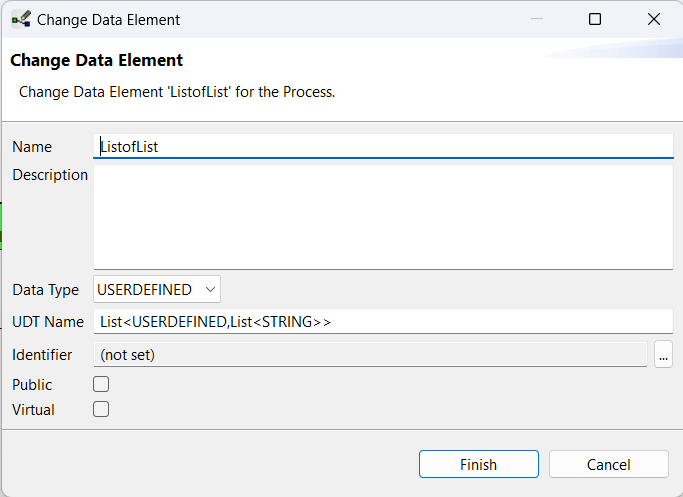The height and width of the screenshot is (497, 683).
Task: Click inside the empty Description text area
Action: (383, 217)
